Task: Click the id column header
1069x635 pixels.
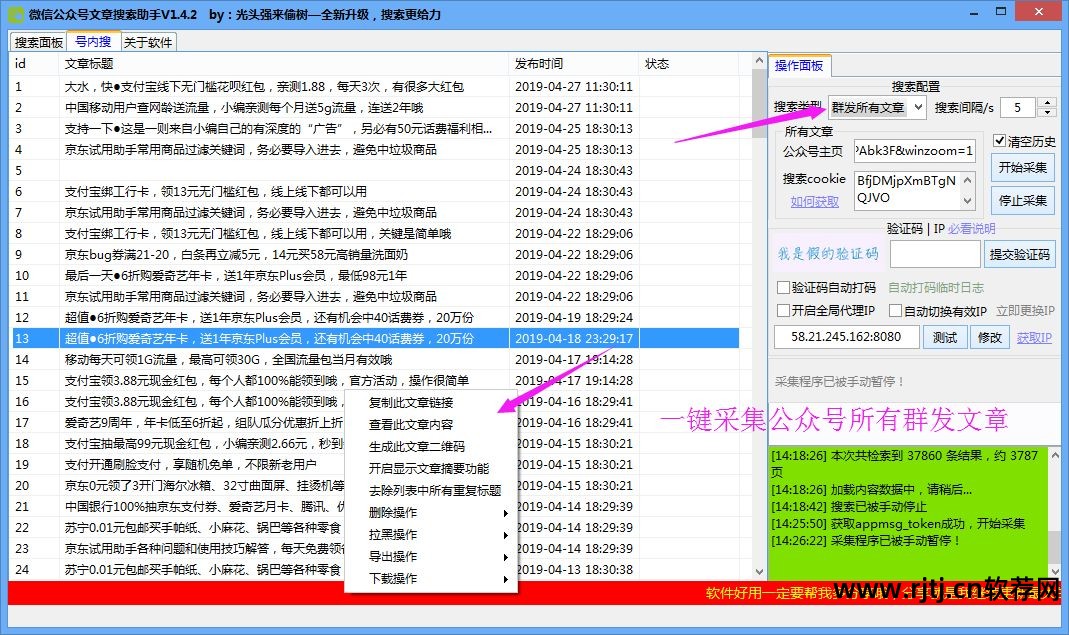Action: coord(34,64)
